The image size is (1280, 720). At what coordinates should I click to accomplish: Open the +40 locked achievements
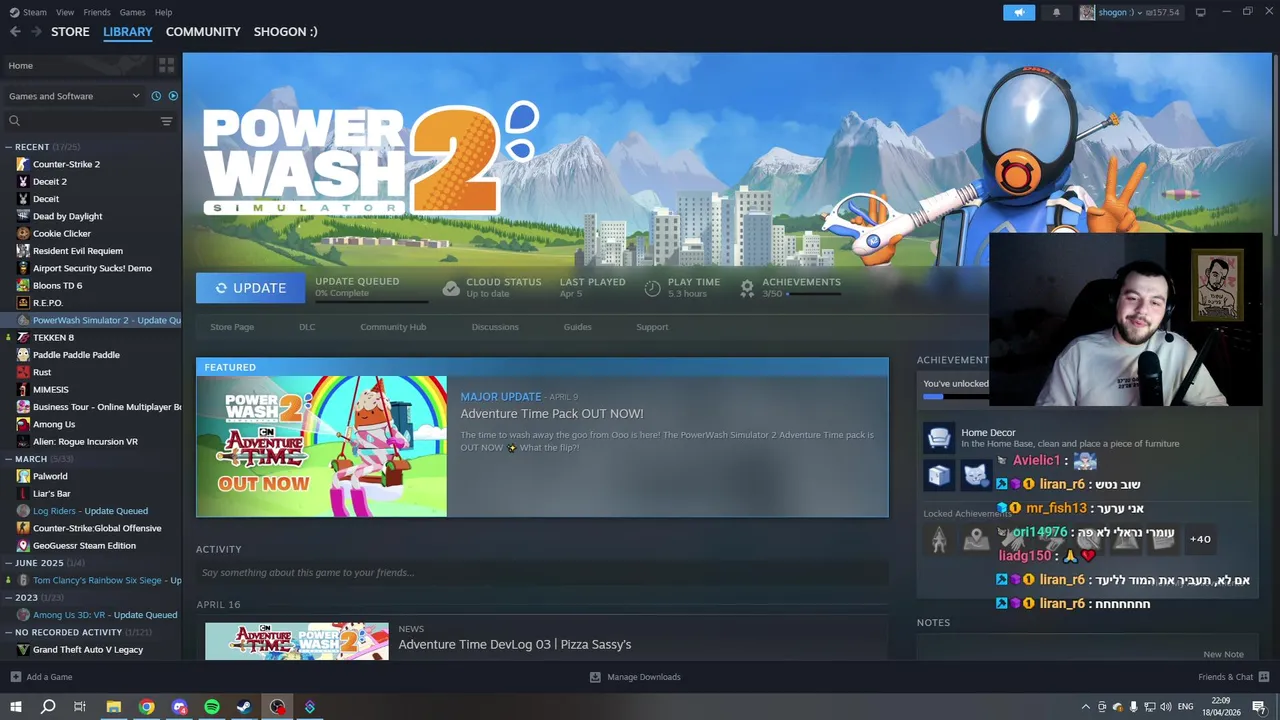pos(1200,539)
